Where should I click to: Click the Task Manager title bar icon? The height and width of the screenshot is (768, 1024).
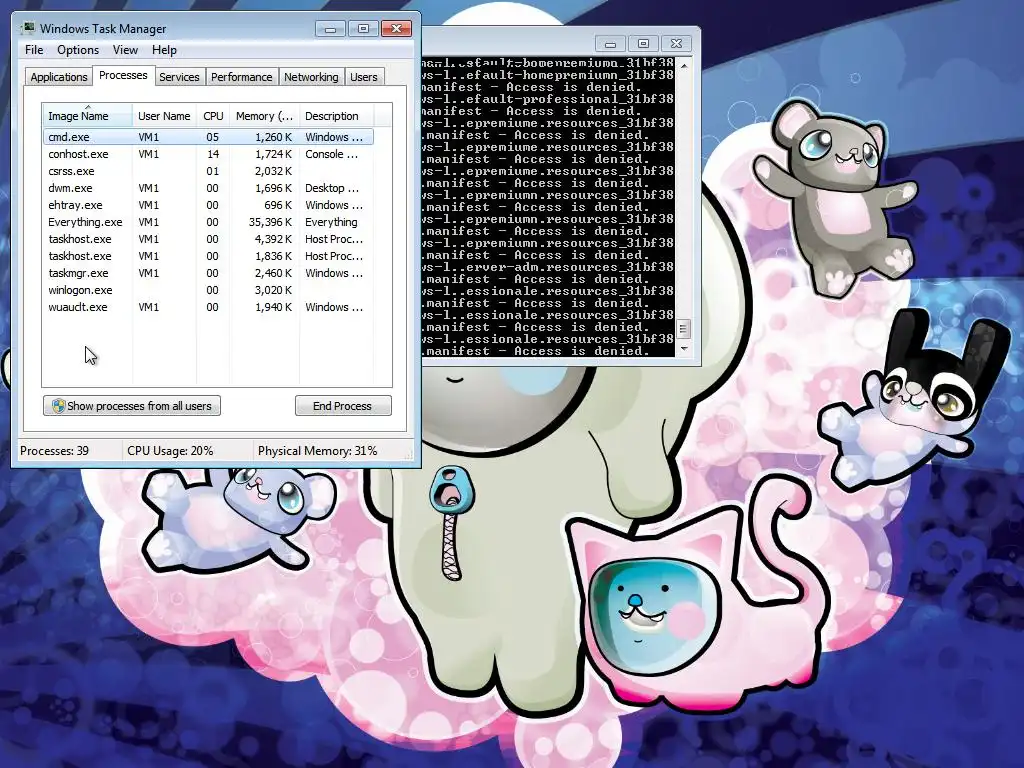coord(28,28)
